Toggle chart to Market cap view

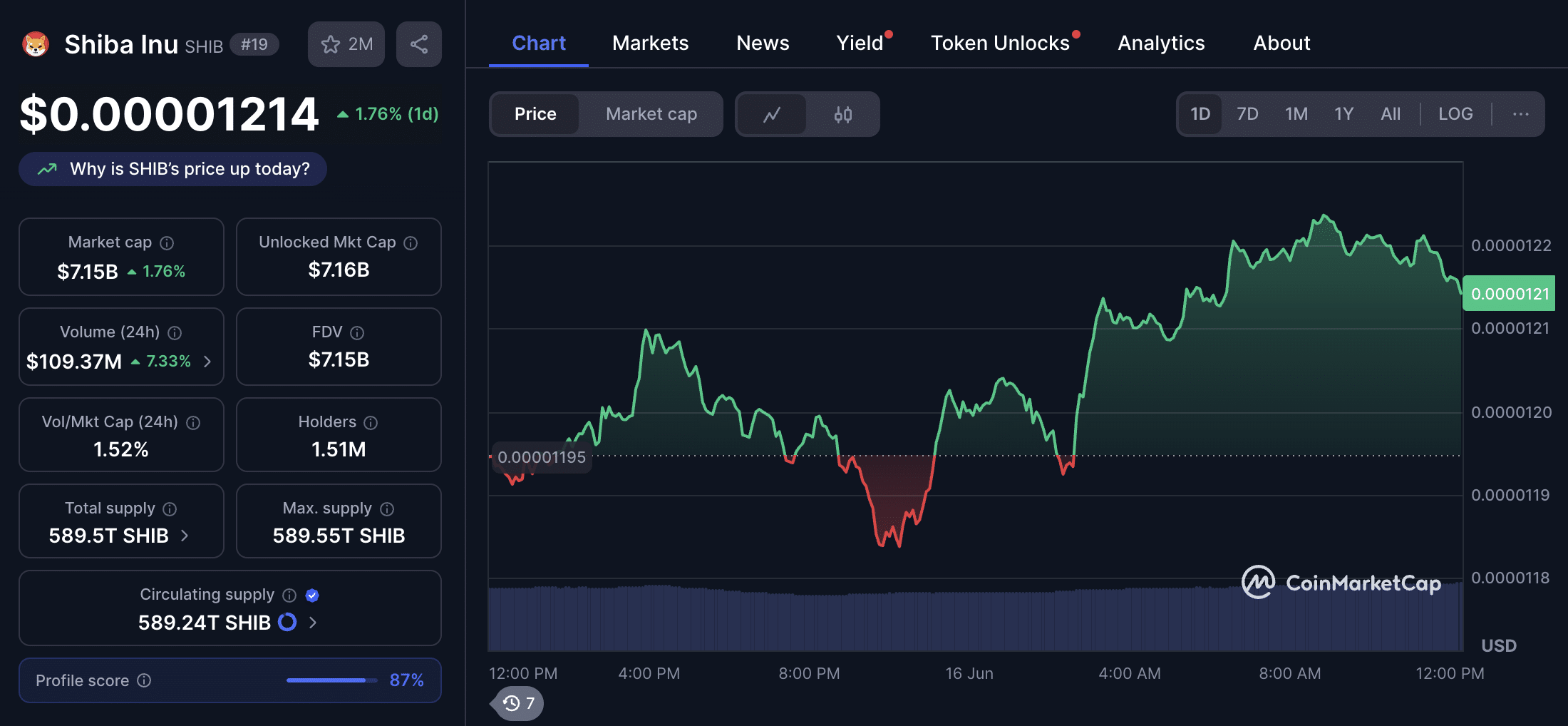651,114
